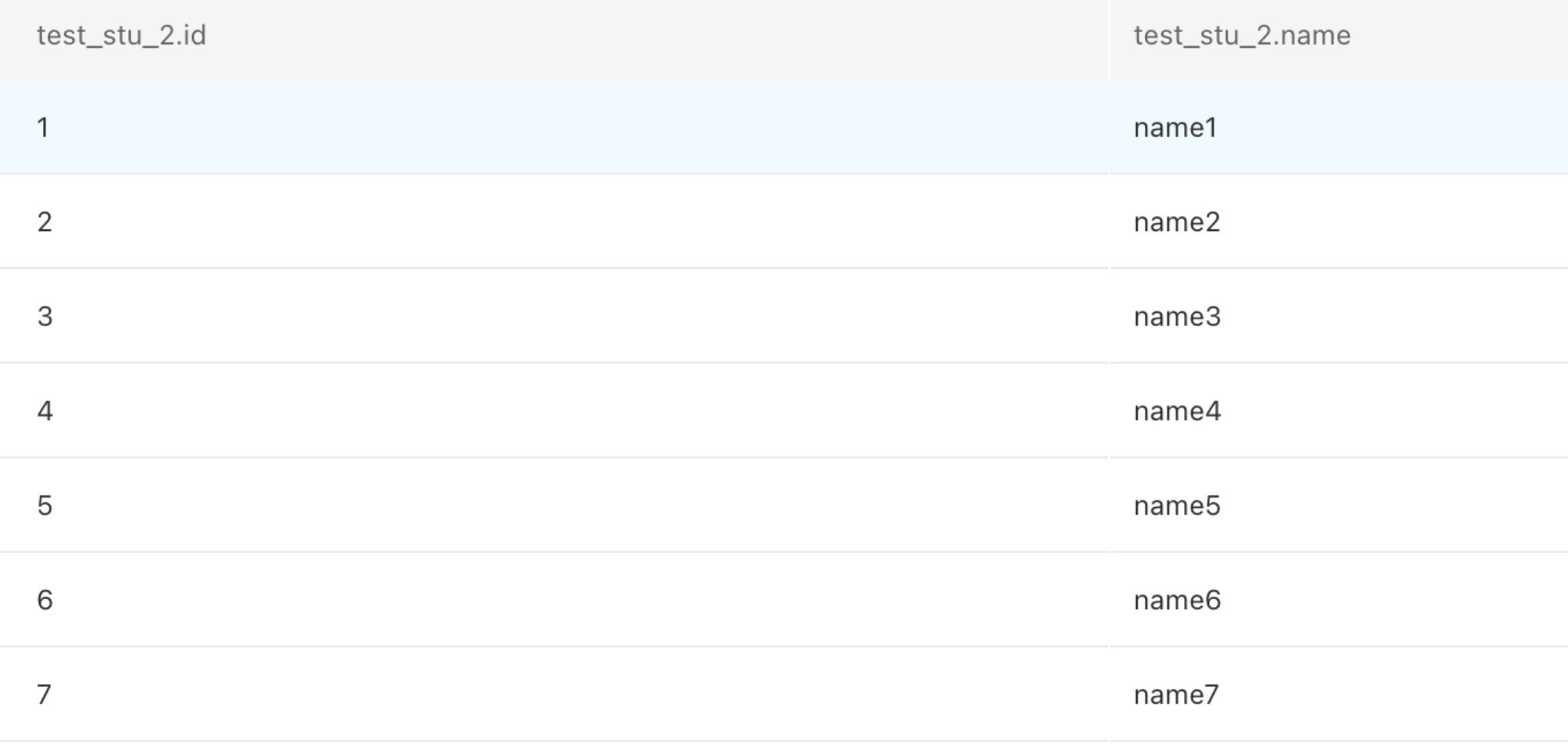Viewport: 1568px width, 749px height.
Task: Select the cell containing name1
Action: [x=1339, y=127]
